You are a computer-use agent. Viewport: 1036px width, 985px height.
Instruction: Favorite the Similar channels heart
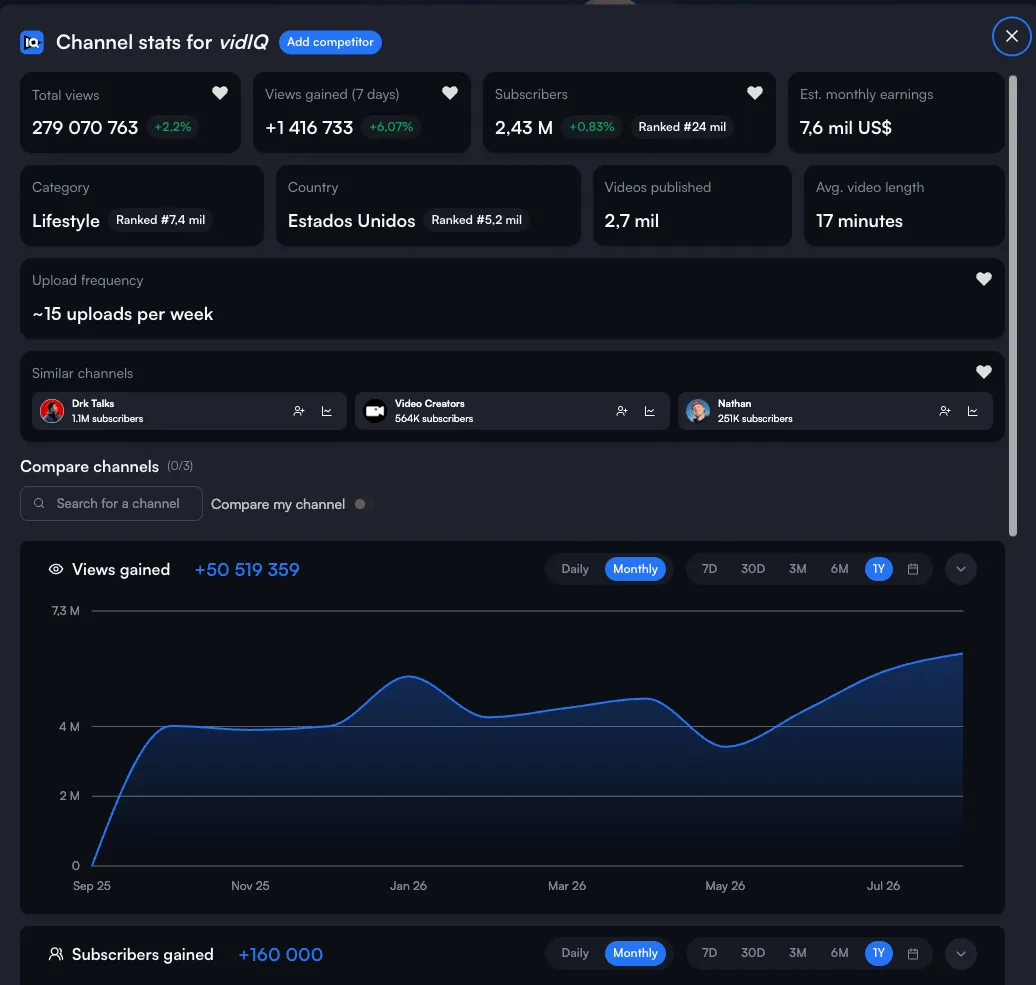click(984, 372)
